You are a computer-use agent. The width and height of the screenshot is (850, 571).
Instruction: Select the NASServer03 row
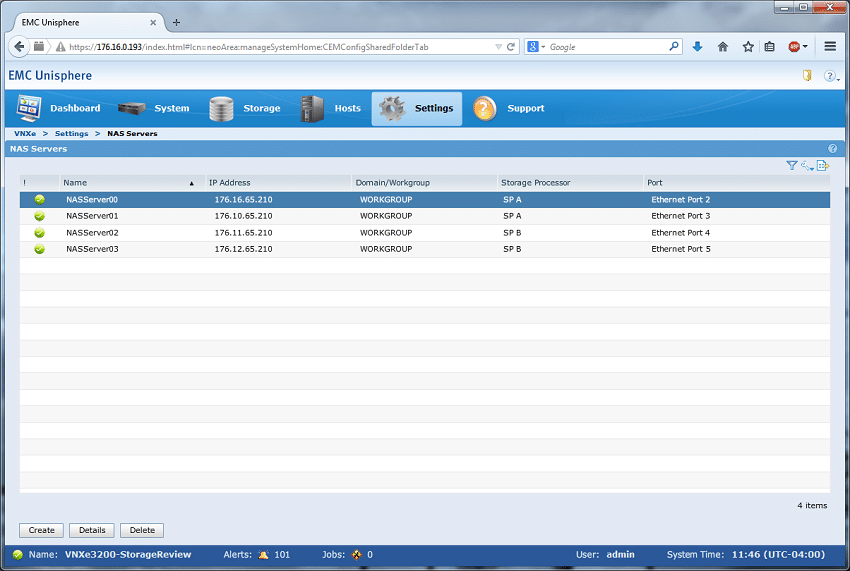[x=424, y=249]
